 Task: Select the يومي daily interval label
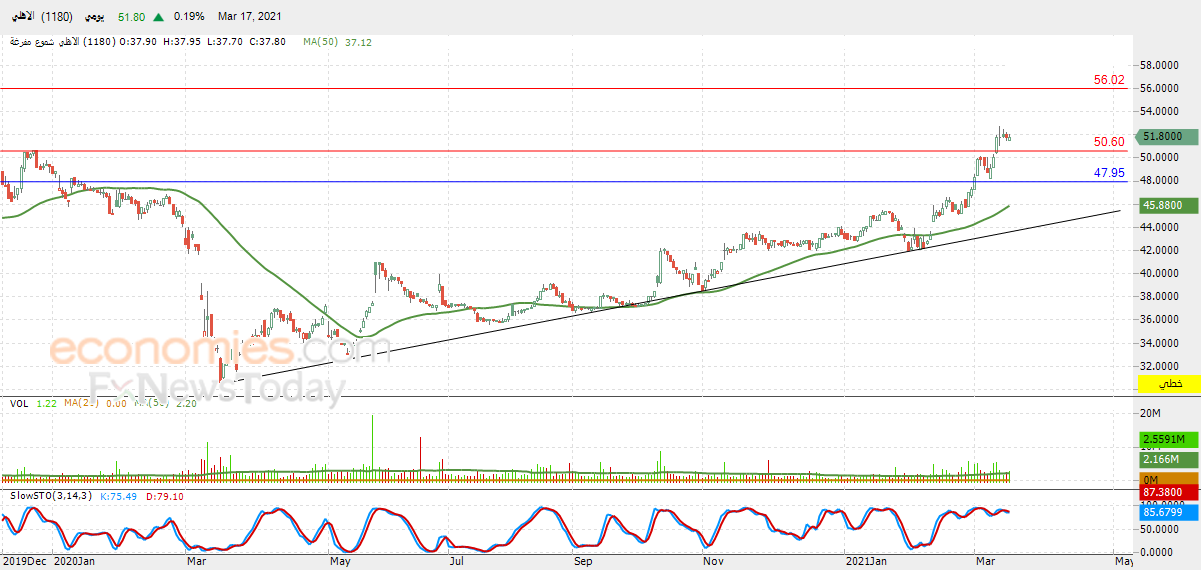96,17
